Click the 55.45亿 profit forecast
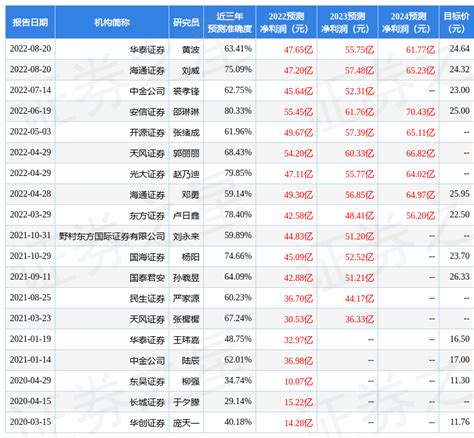474x438 pixels. coord(298,112)
